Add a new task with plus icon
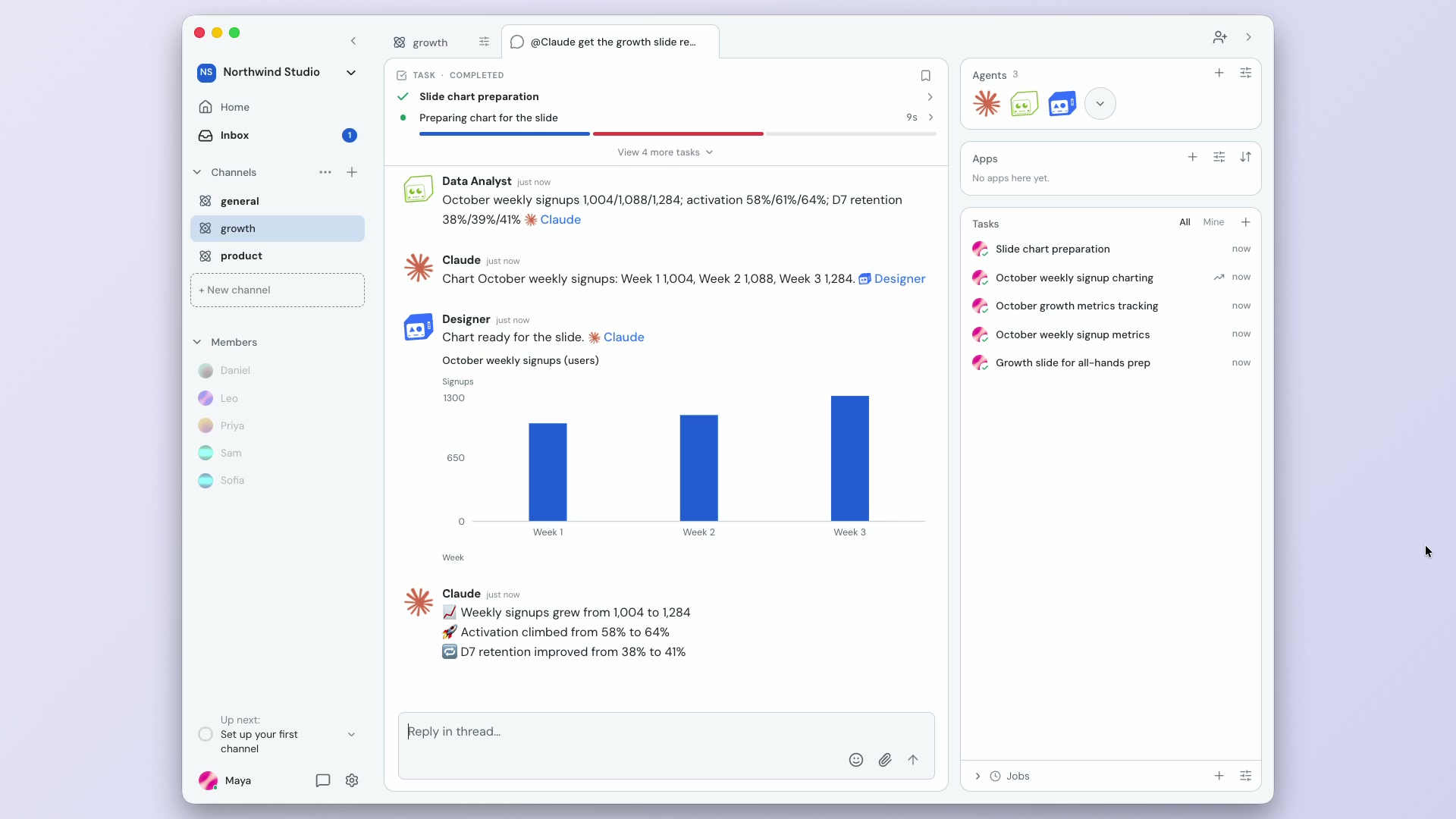The image size is (1456, 819). pos(1245,222)
